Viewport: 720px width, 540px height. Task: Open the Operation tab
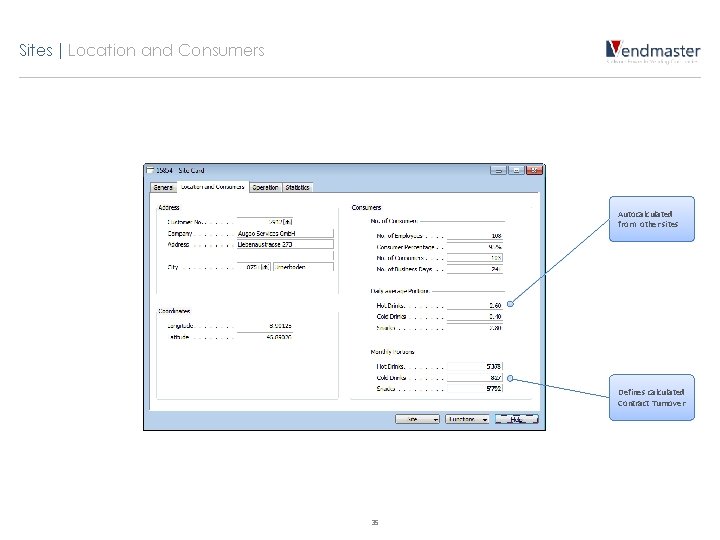click(265, 187)
